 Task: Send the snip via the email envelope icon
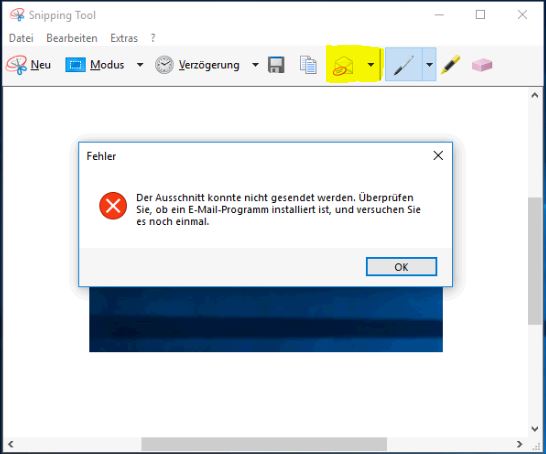[x=343, y=65]
